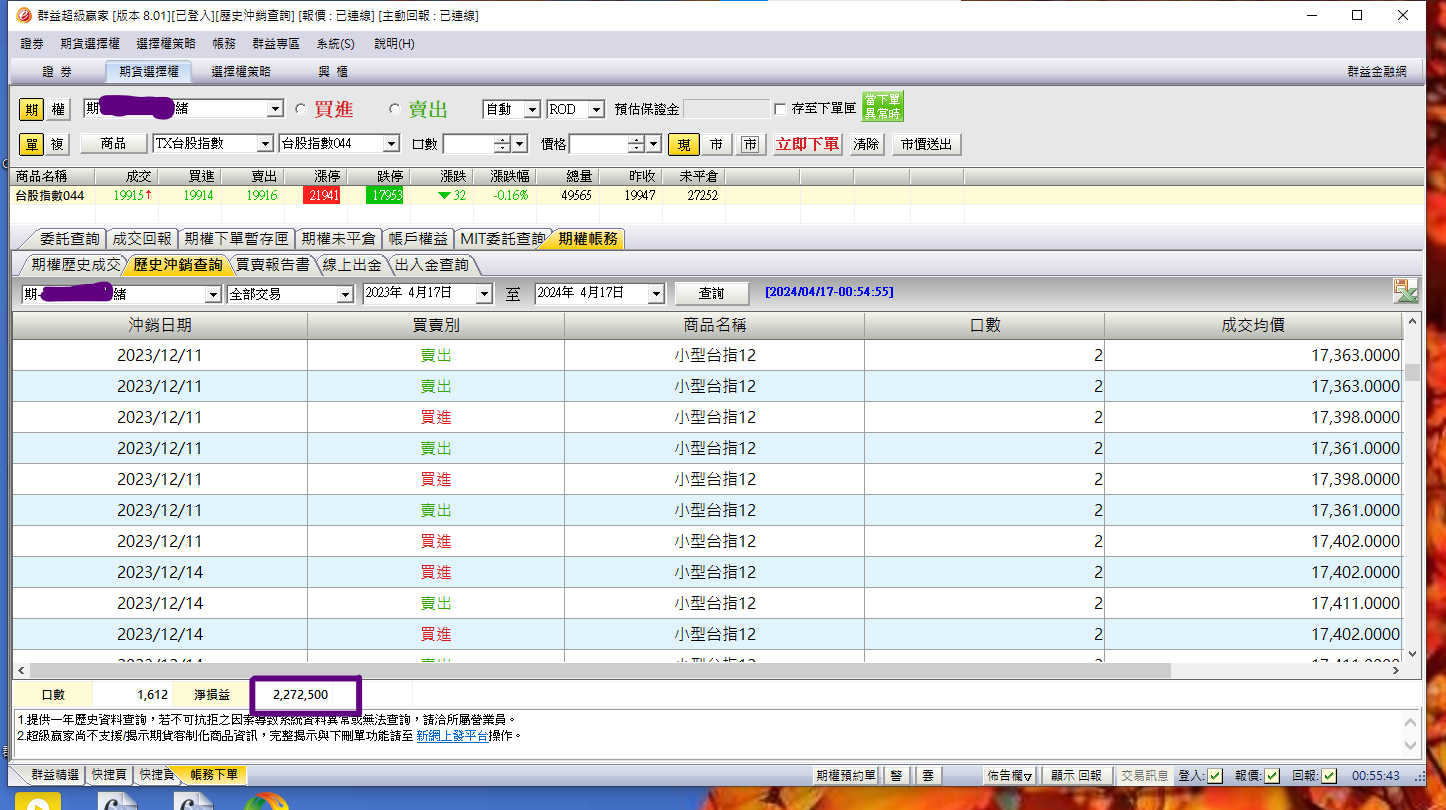The width and height of the screenshot is (1446, 810).
Task: Open the 新網上發平台 link
Action: [452, 735]
